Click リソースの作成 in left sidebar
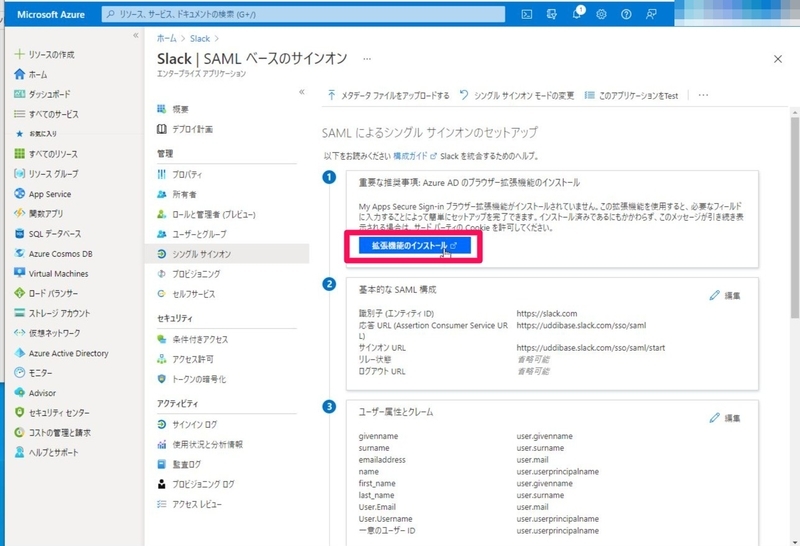This screenshot has height=546, width=800. [x=45, y=54]
